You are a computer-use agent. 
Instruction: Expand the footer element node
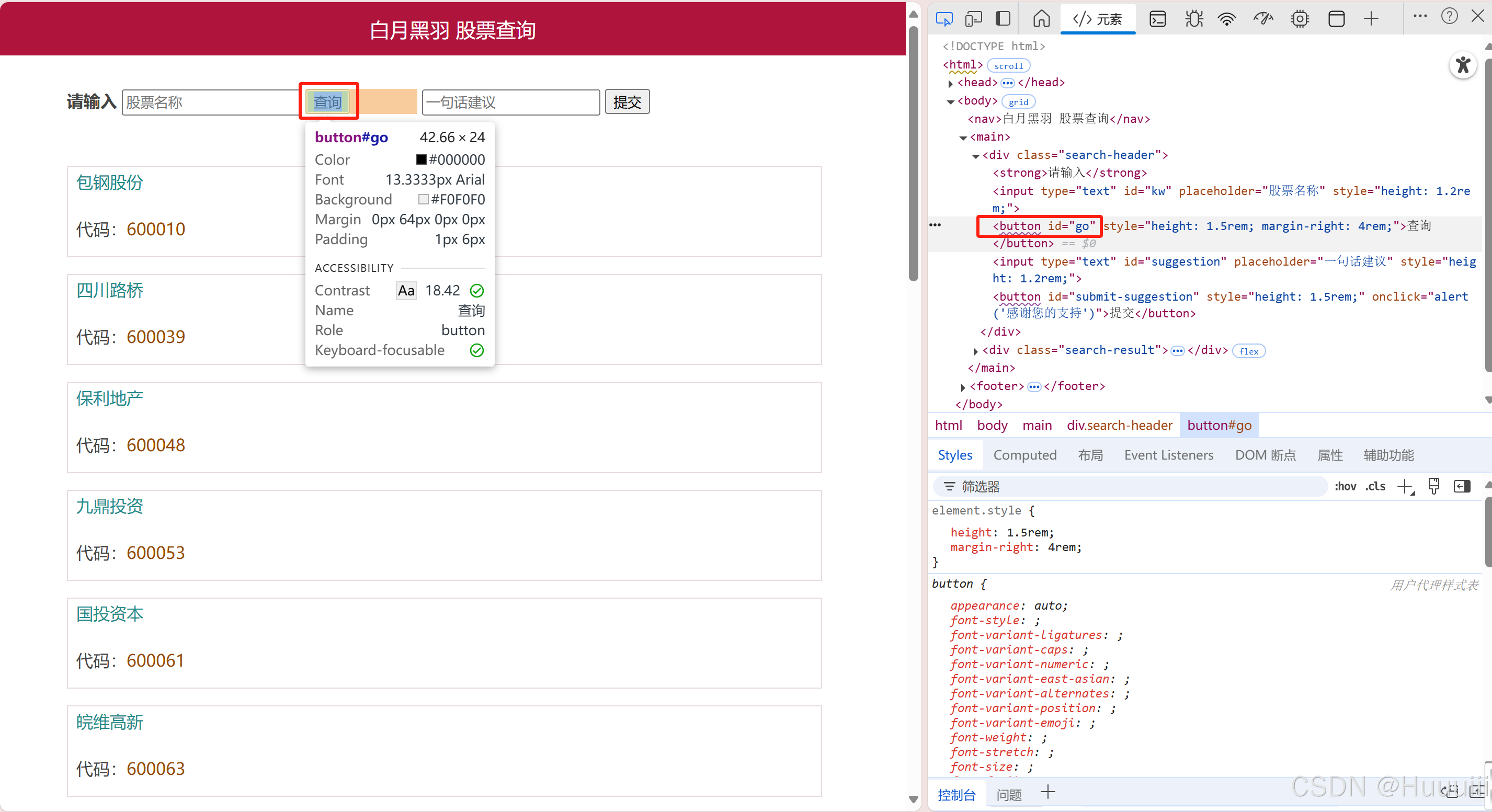pyautogui.click(x=963, y=387)
